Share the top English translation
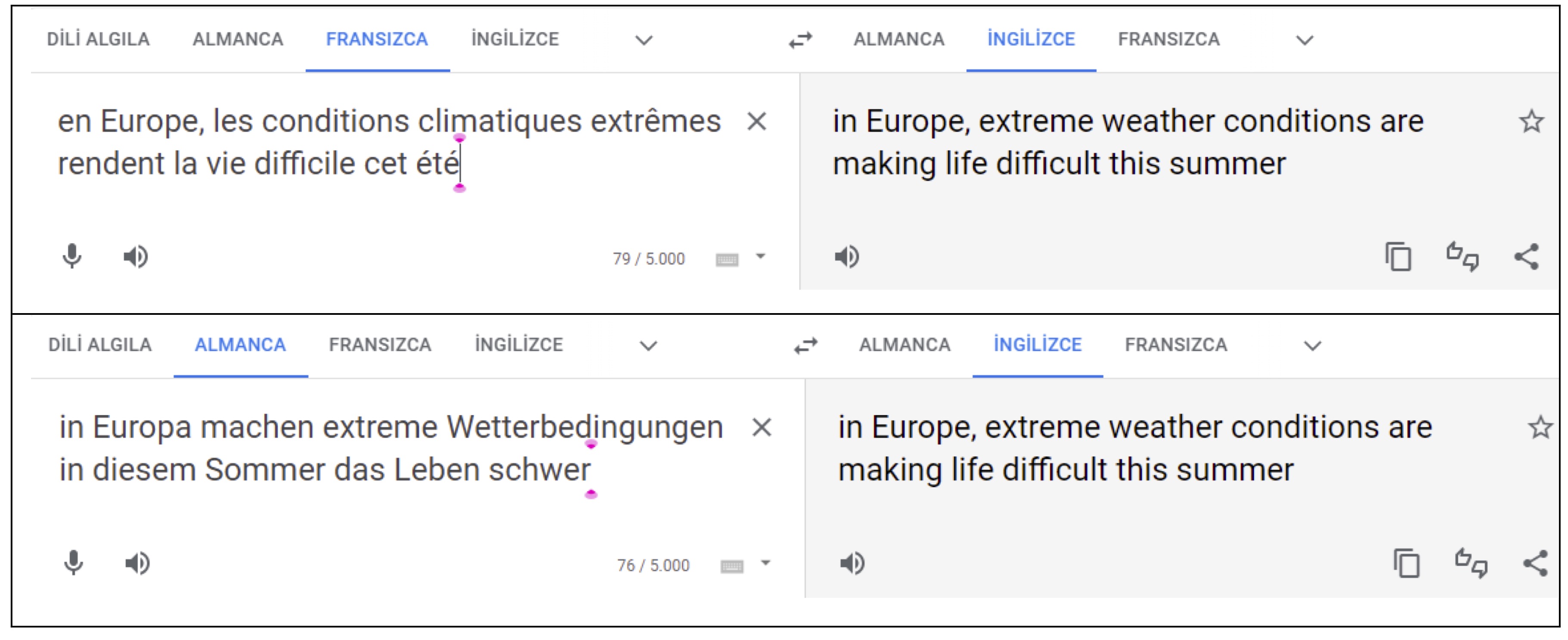1568x640 pixels. pyautogui.click(x=1527, y=256)
